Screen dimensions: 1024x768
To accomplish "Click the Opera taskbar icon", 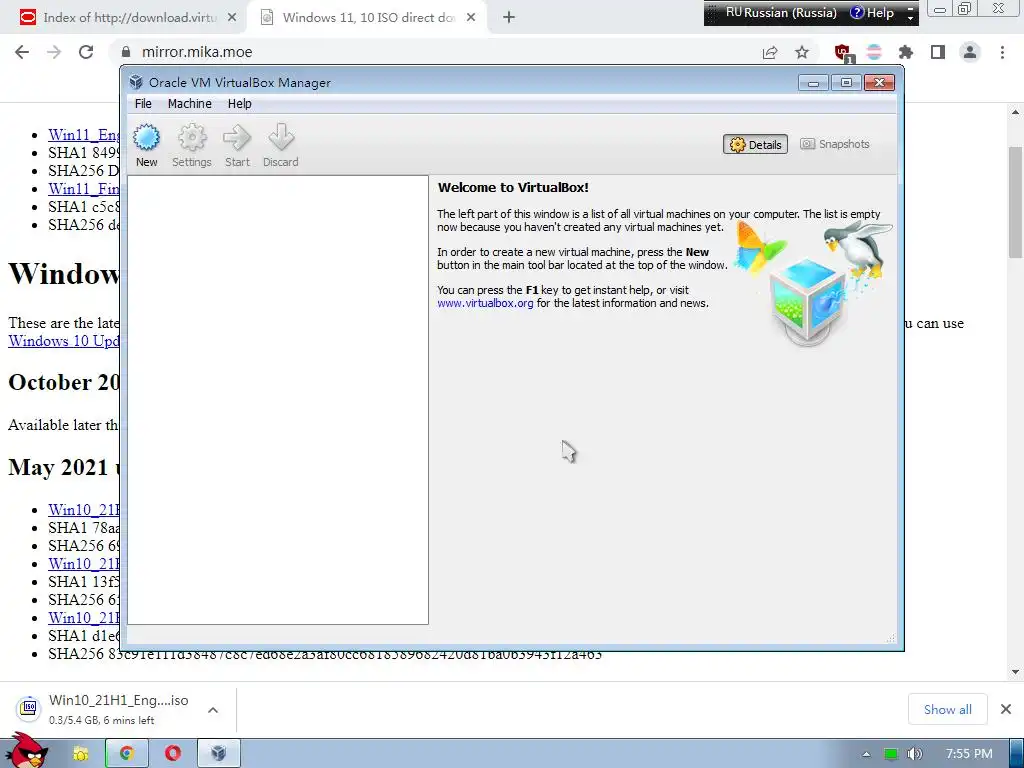I will pyautogui.click(x=172, y=754).
